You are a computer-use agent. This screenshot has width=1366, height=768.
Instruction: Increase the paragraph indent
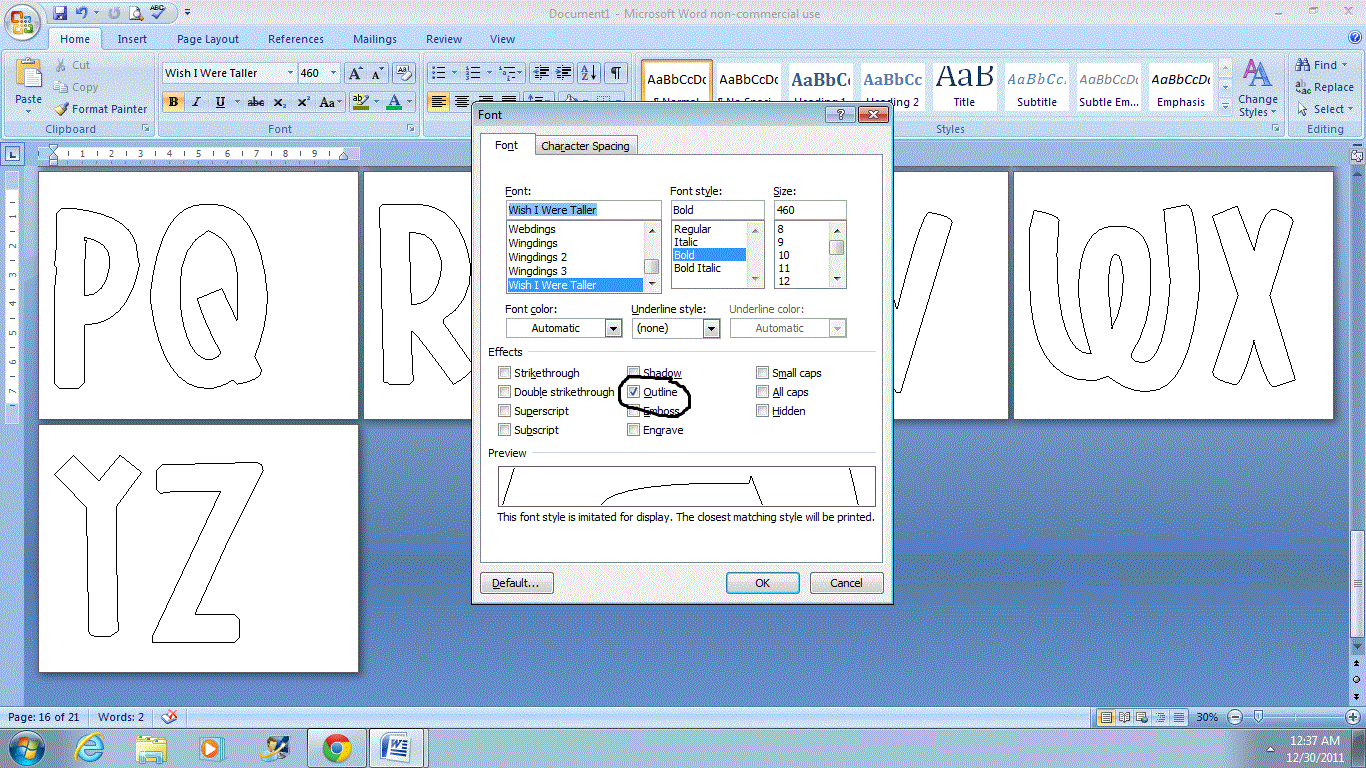tap(563, 73)
